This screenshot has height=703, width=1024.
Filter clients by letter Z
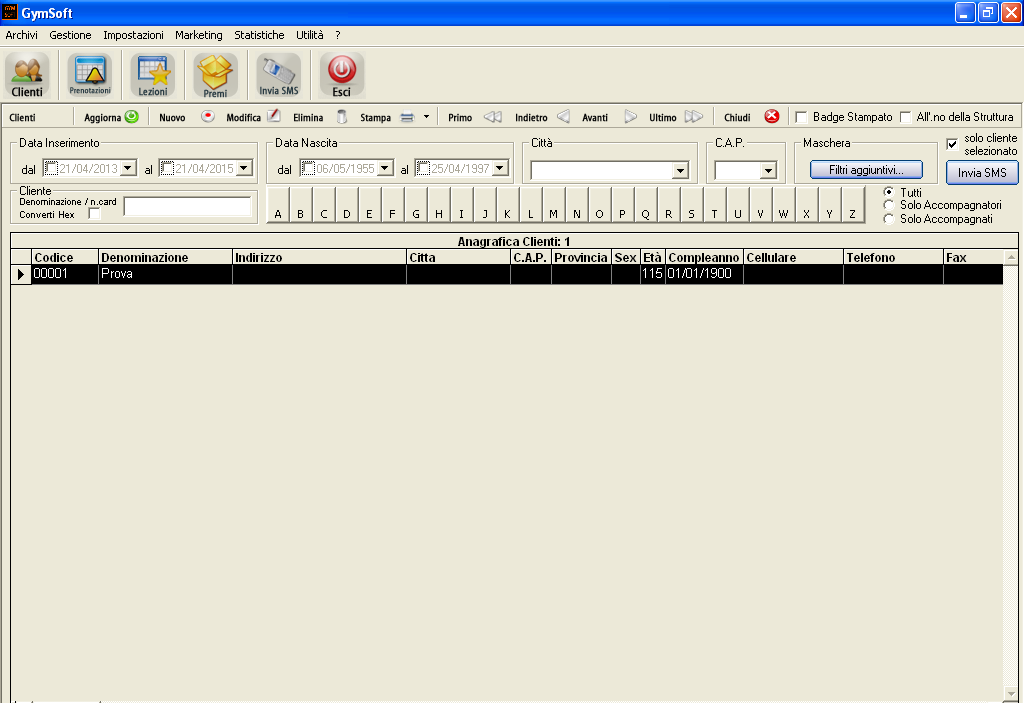[852, 205]
